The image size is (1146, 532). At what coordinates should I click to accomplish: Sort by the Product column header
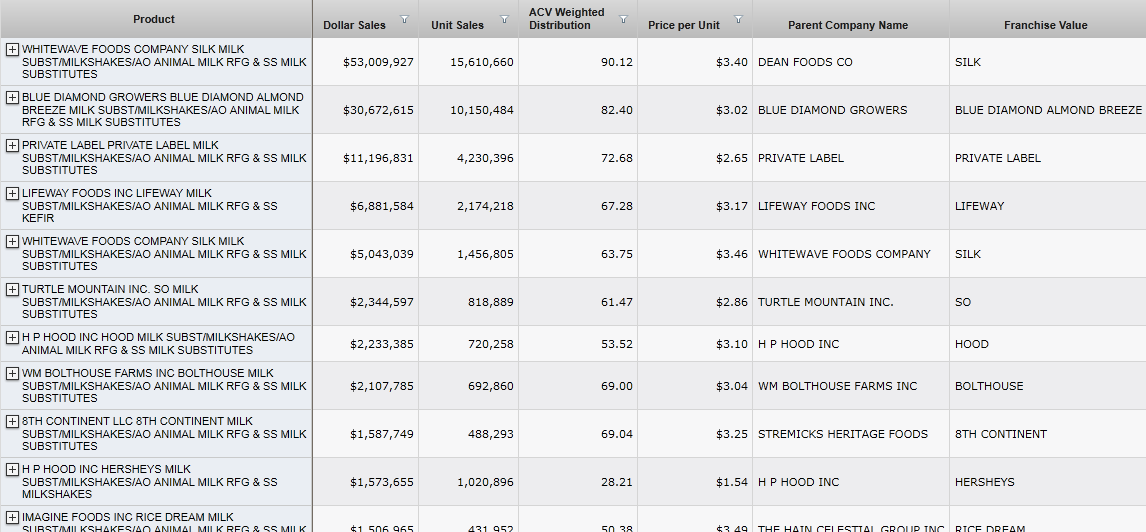(154, 19)
